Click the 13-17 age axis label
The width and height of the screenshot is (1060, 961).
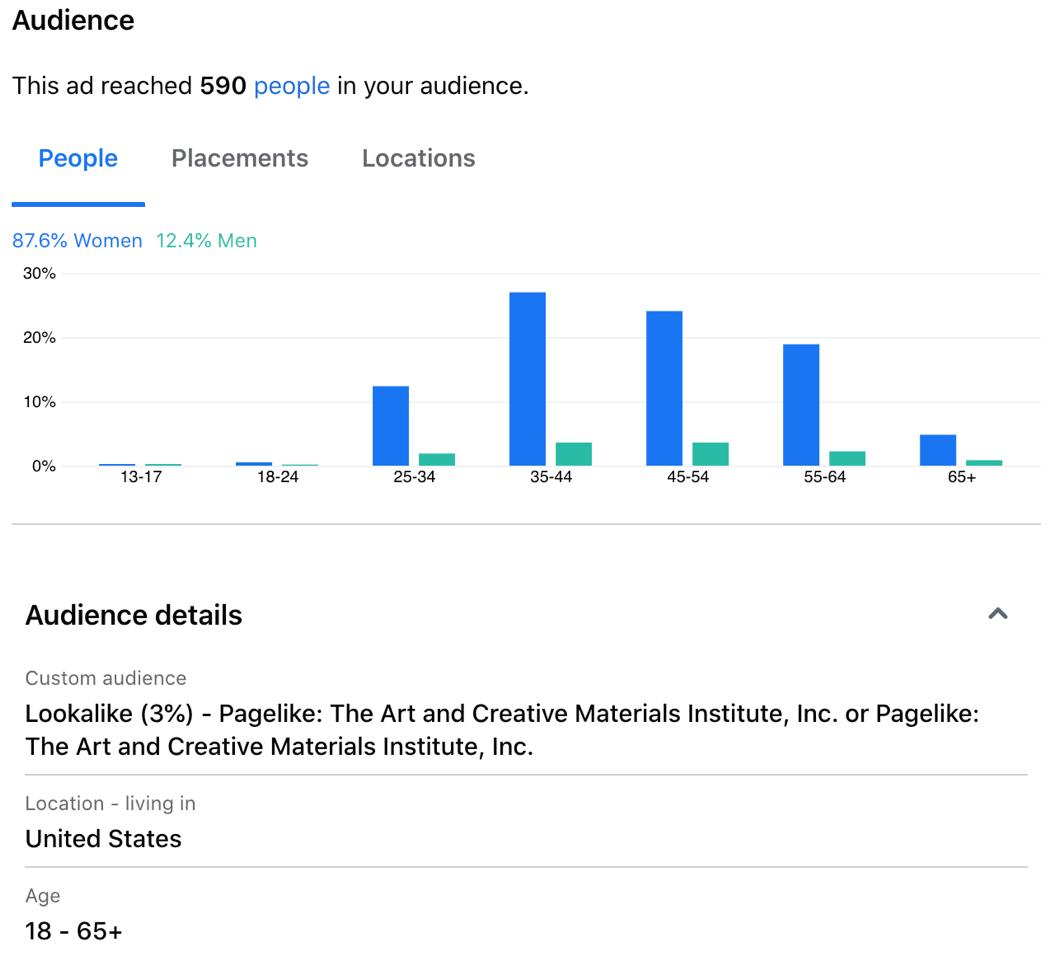[141, 477]
